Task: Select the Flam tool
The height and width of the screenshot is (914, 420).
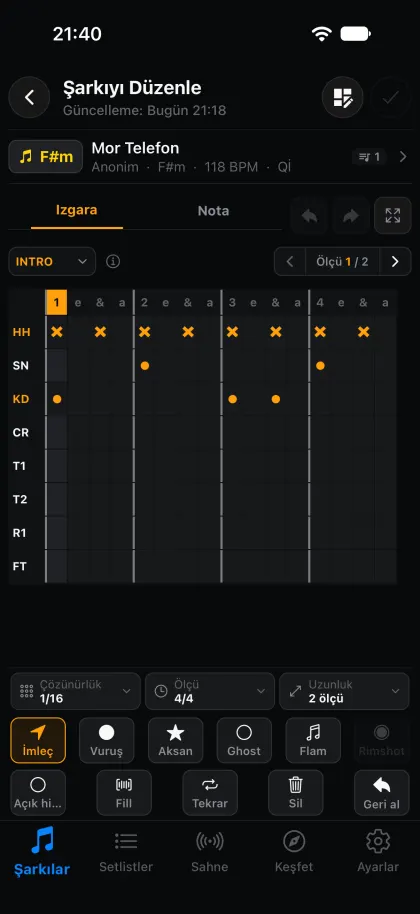Action: coord(313,740)
